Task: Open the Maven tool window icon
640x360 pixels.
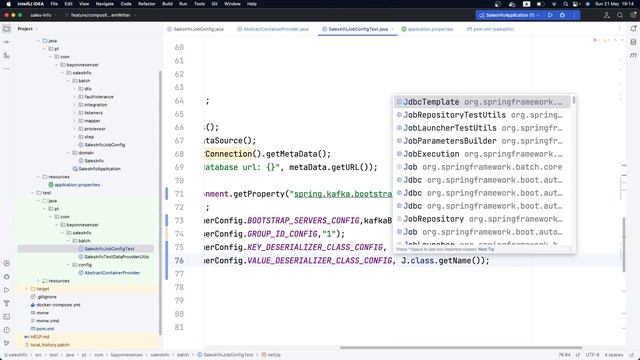Action: (633, 55)
